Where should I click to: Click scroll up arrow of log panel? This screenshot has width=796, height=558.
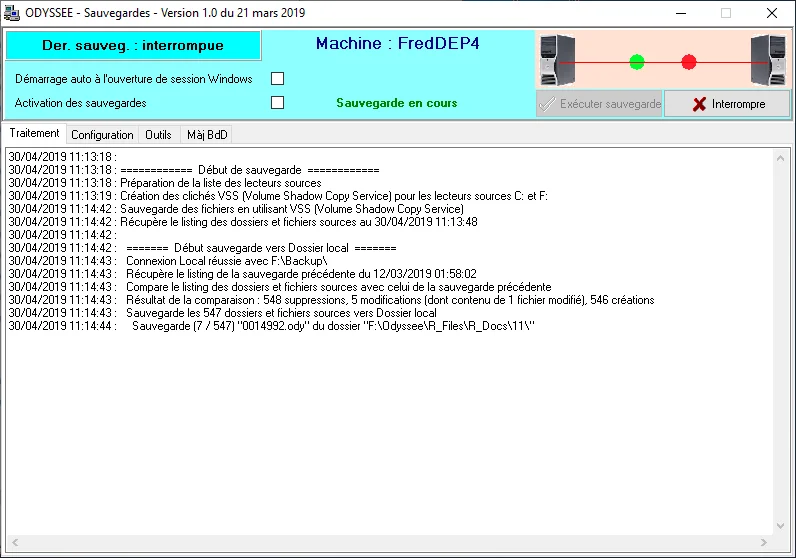(780, 158)
